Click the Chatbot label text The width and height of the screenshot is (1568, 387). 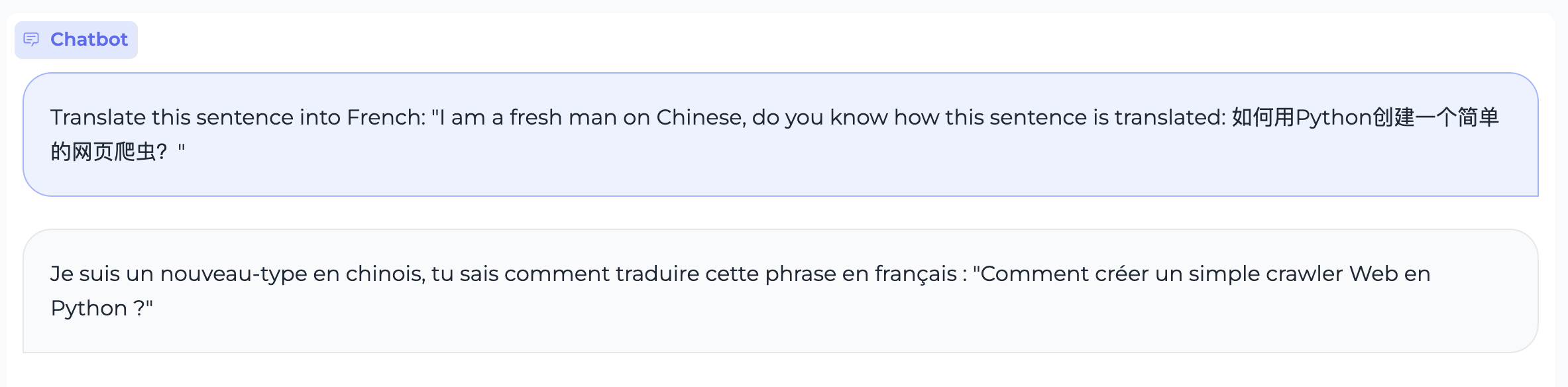[89, 40]
